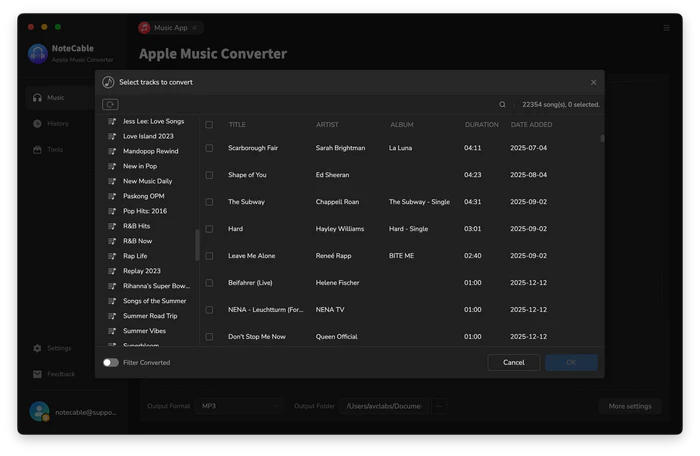
Task: Click the NoteCable headphone logo
Action: click(38, 54)
